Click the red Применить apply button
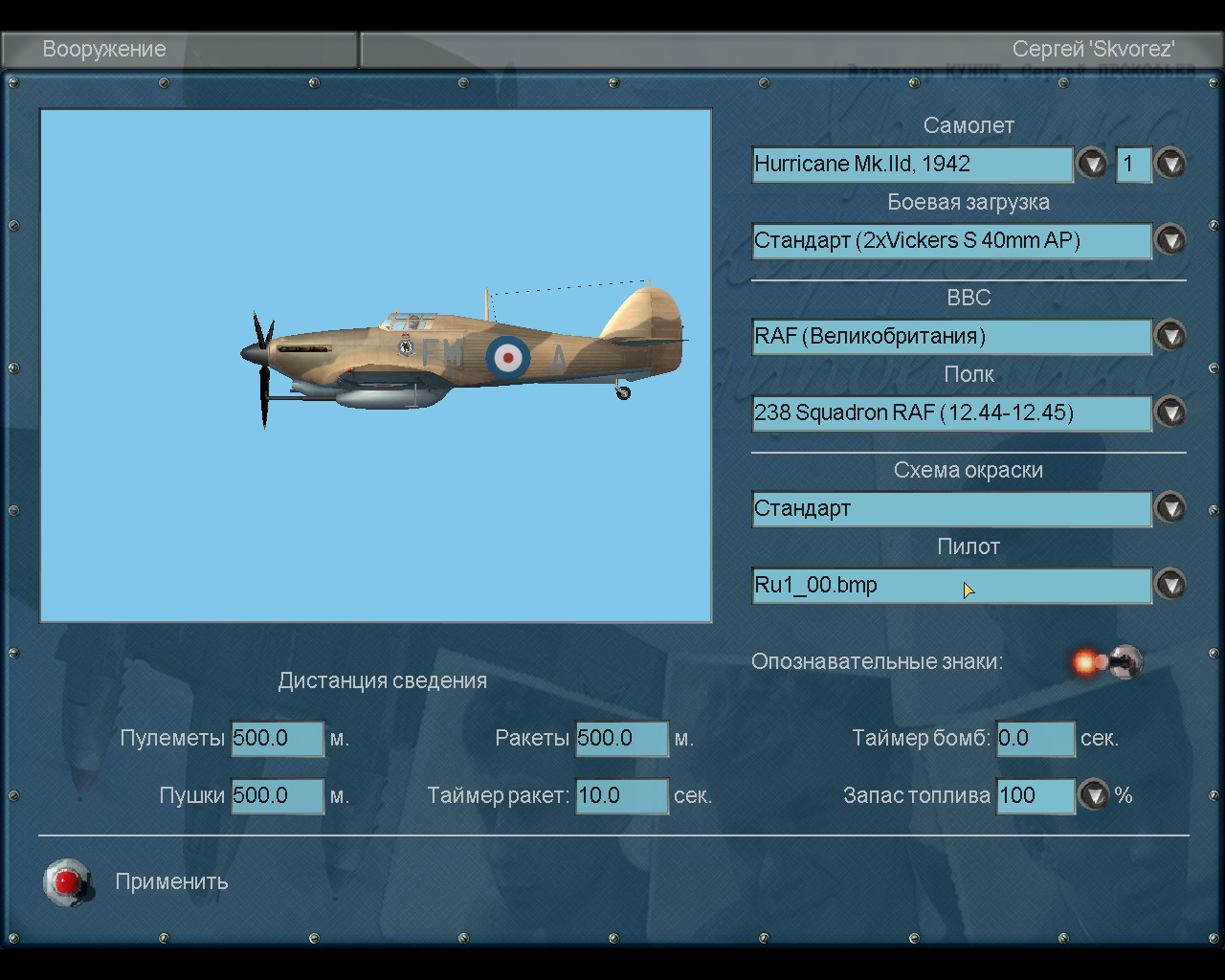The height and width of the screenshot is (980, 1225). click(68, 881)
